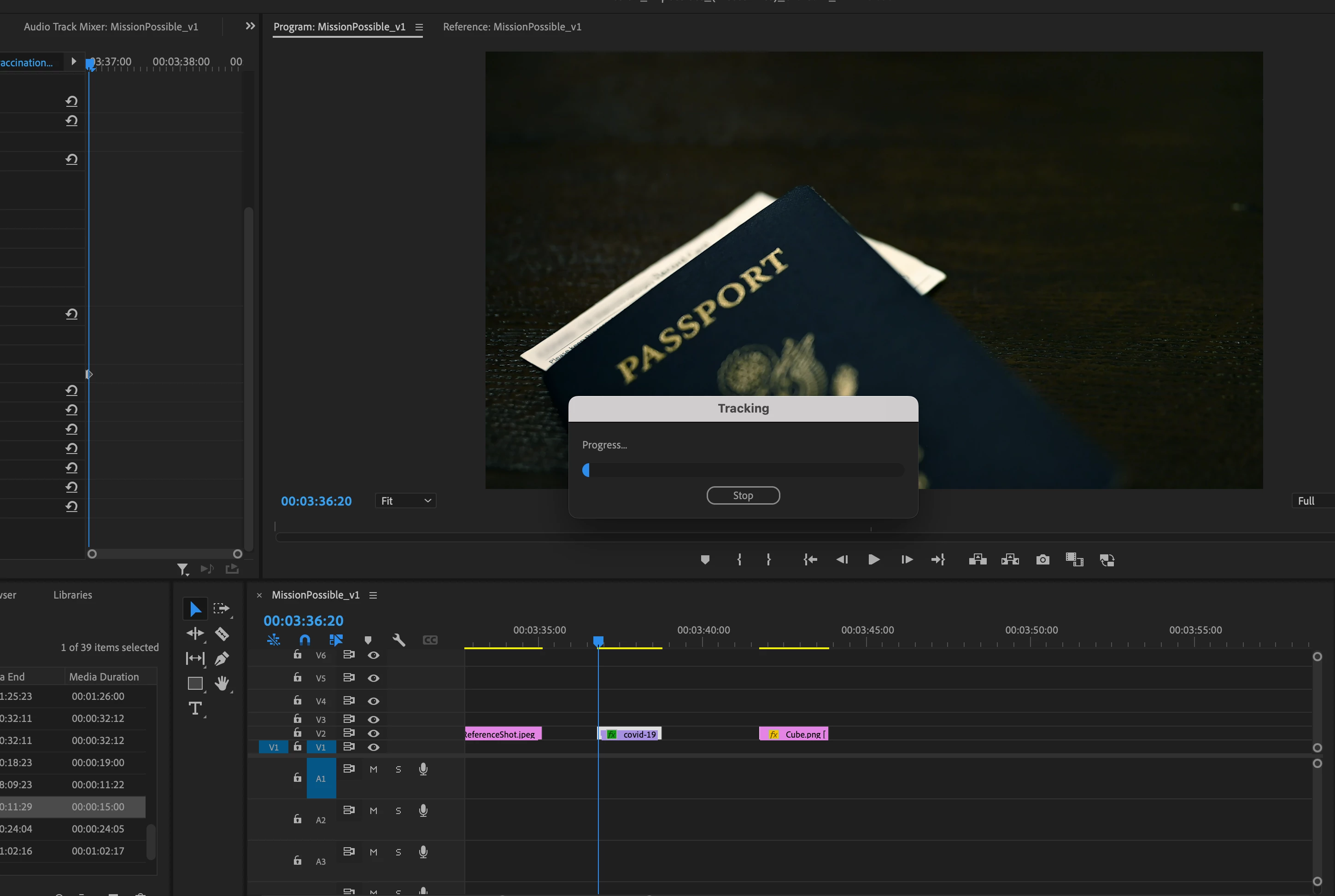This screenshot has width=1335, height=896.
Task: Switch to Reference: MissionPossible_v1 tab
Action: tap(512, 27)
